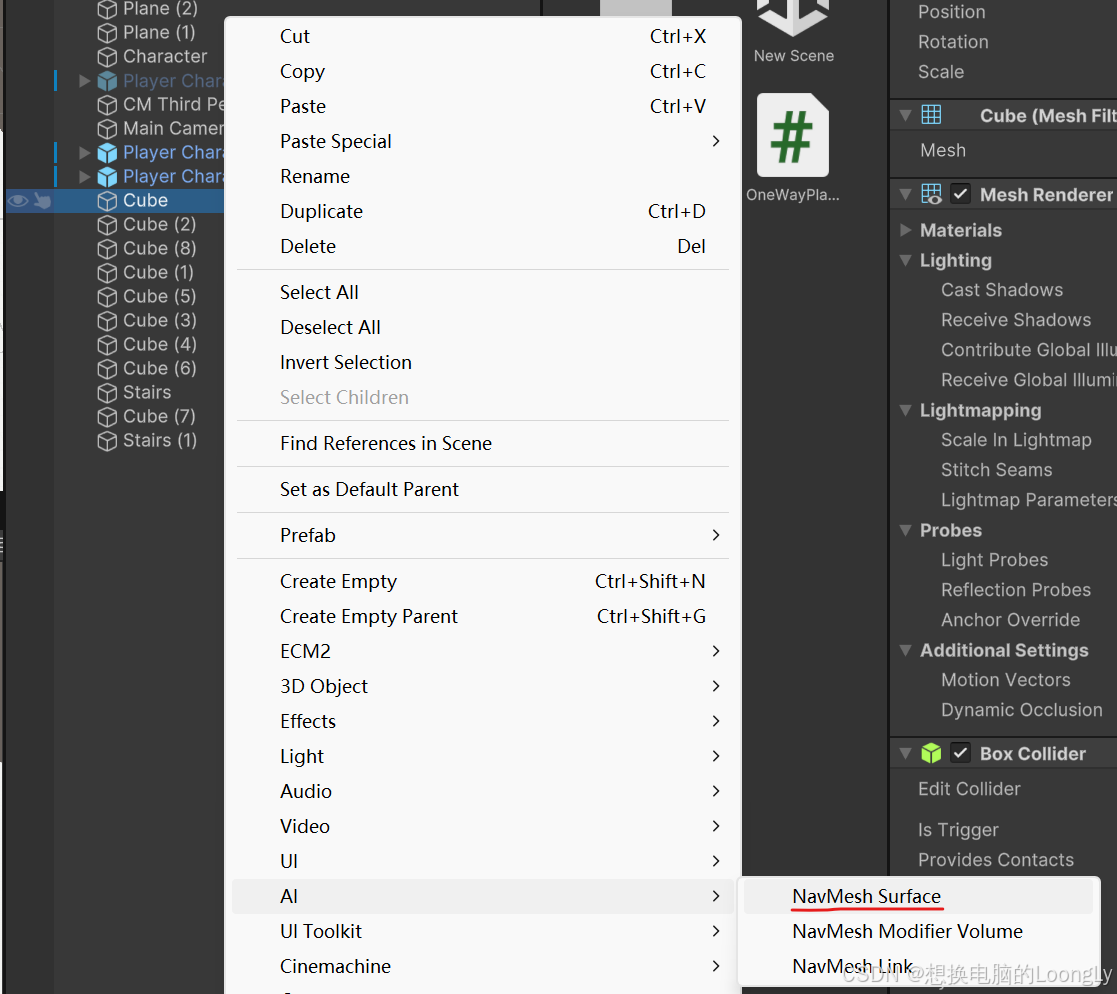Collapse the Mesh Renderer component
This screenshot has width=1117, height=994.
tap(905, 195)
